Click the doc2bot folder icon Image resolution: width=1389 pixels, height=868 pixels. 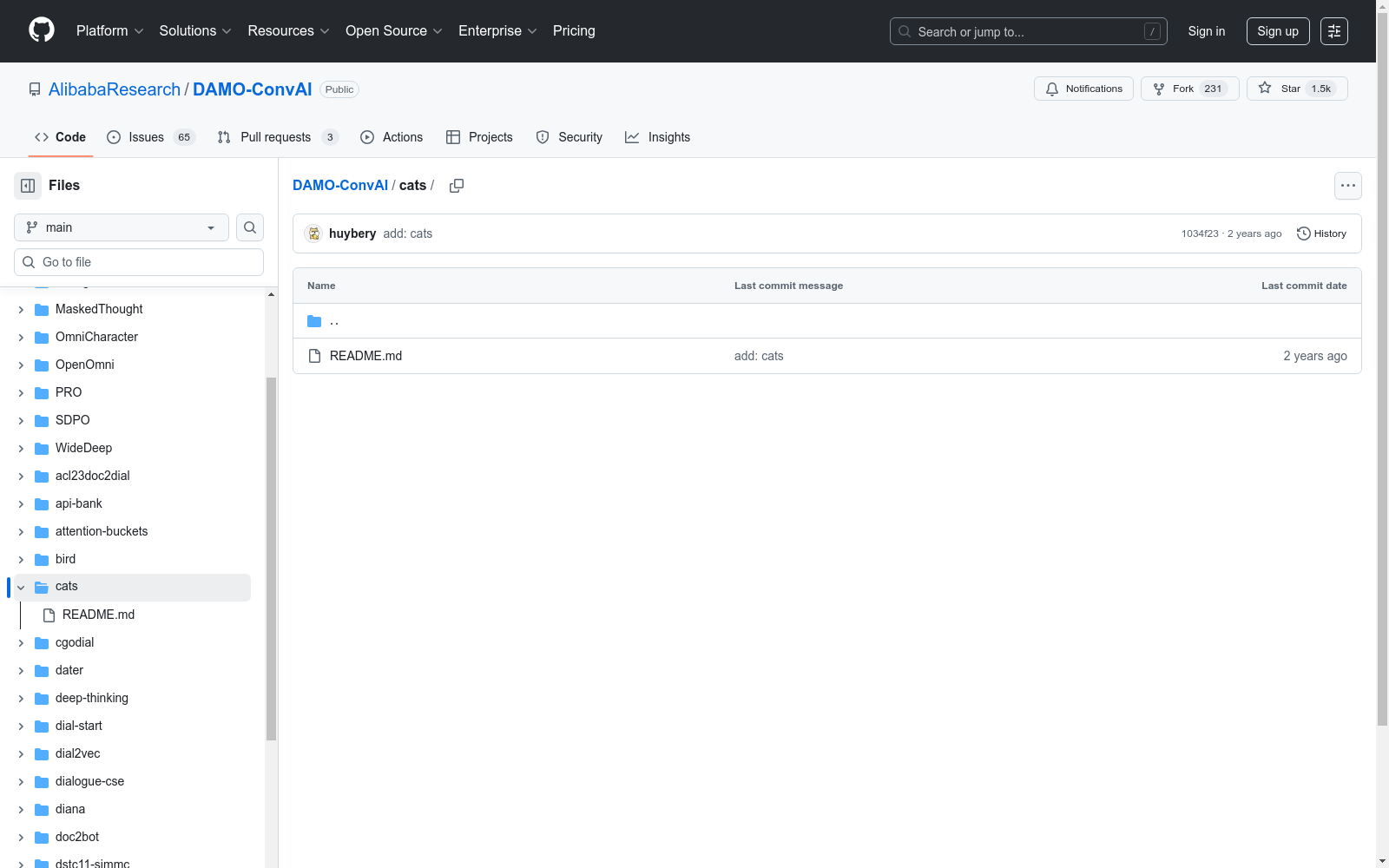click(42, 837)
